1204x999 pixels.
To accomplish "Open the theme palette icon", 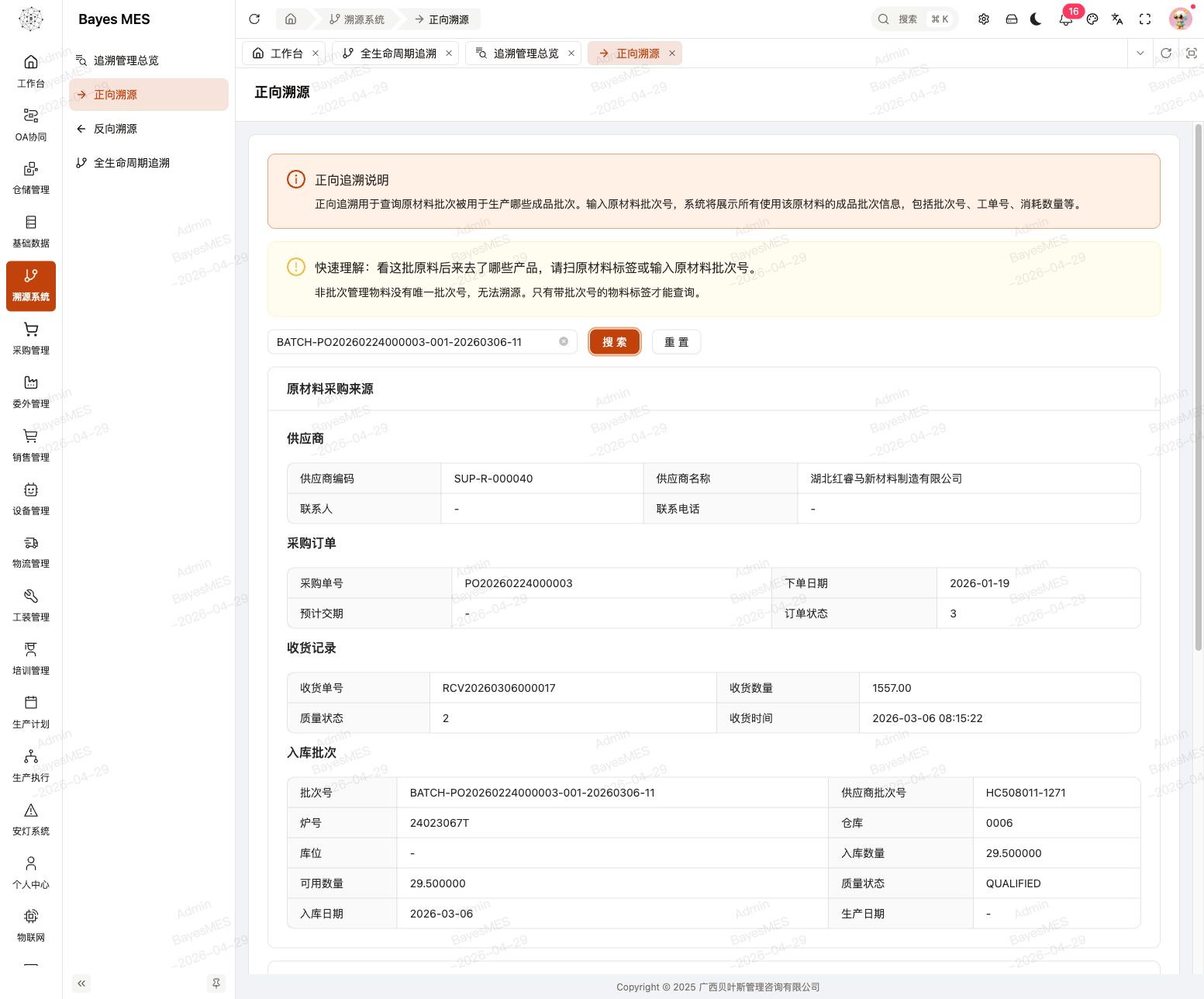I will click(x=1092, y=19).
